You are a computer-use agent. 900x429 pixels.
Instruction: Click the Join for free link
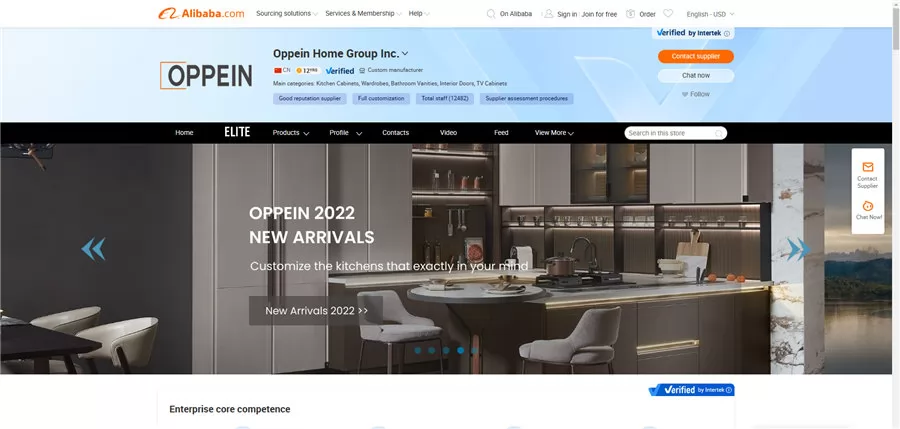[599, 14]
